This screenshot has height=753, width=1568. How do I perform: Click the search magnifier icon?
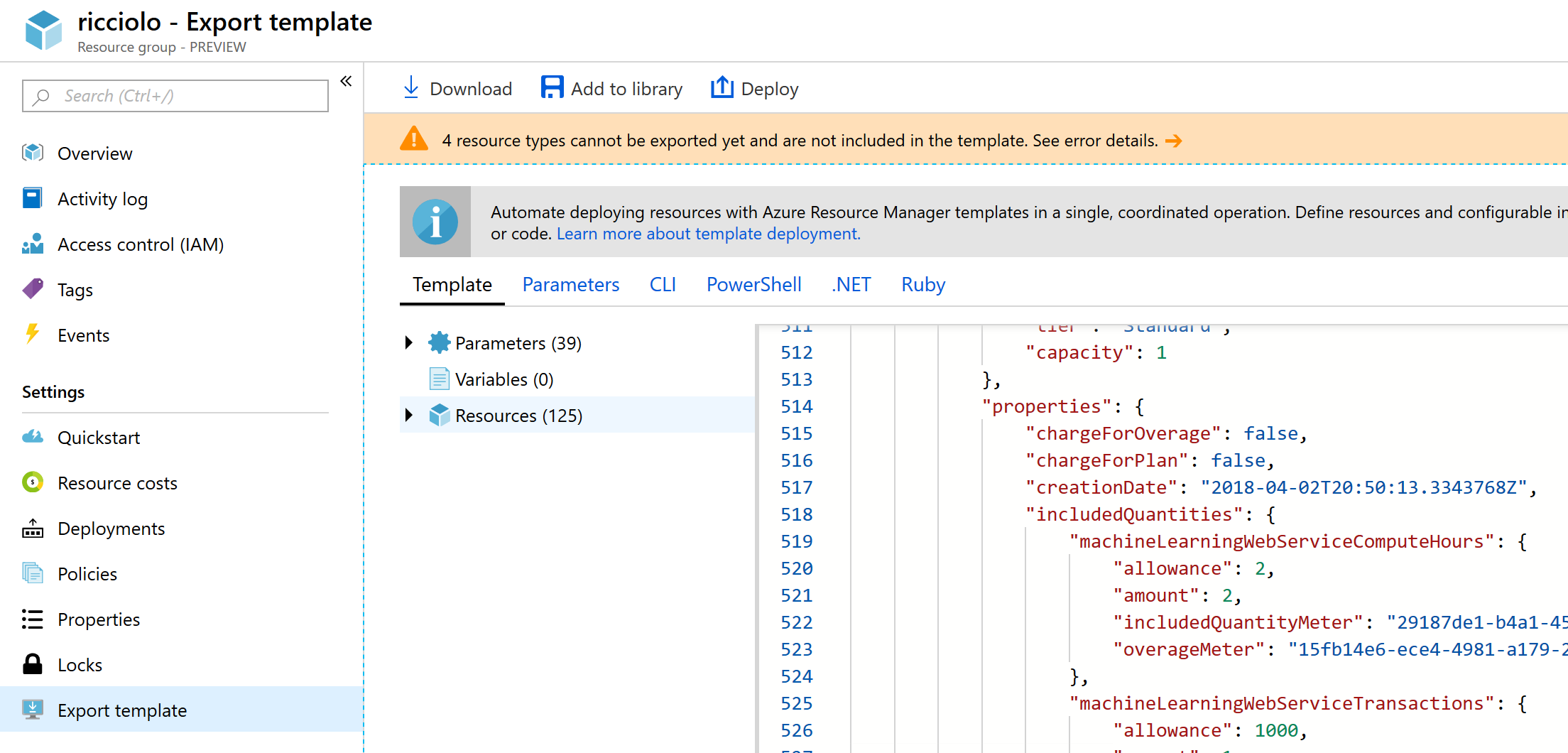point(41,96)
